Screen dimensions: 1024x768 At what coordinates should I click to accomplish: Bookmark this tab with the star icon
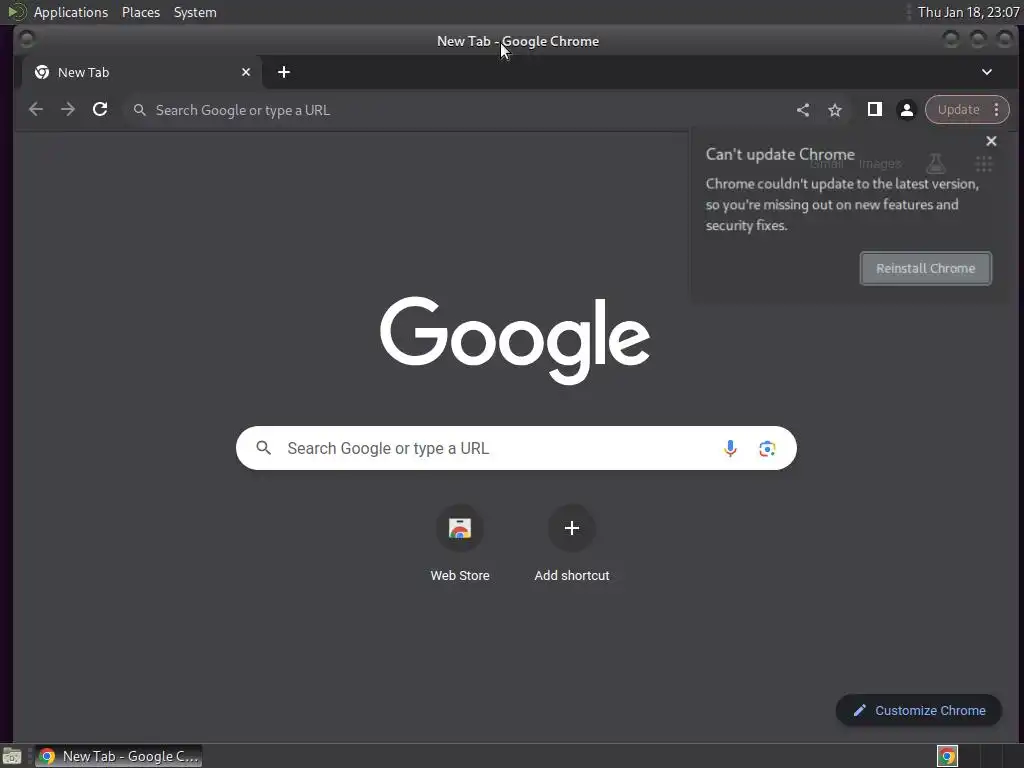[835, 110]
